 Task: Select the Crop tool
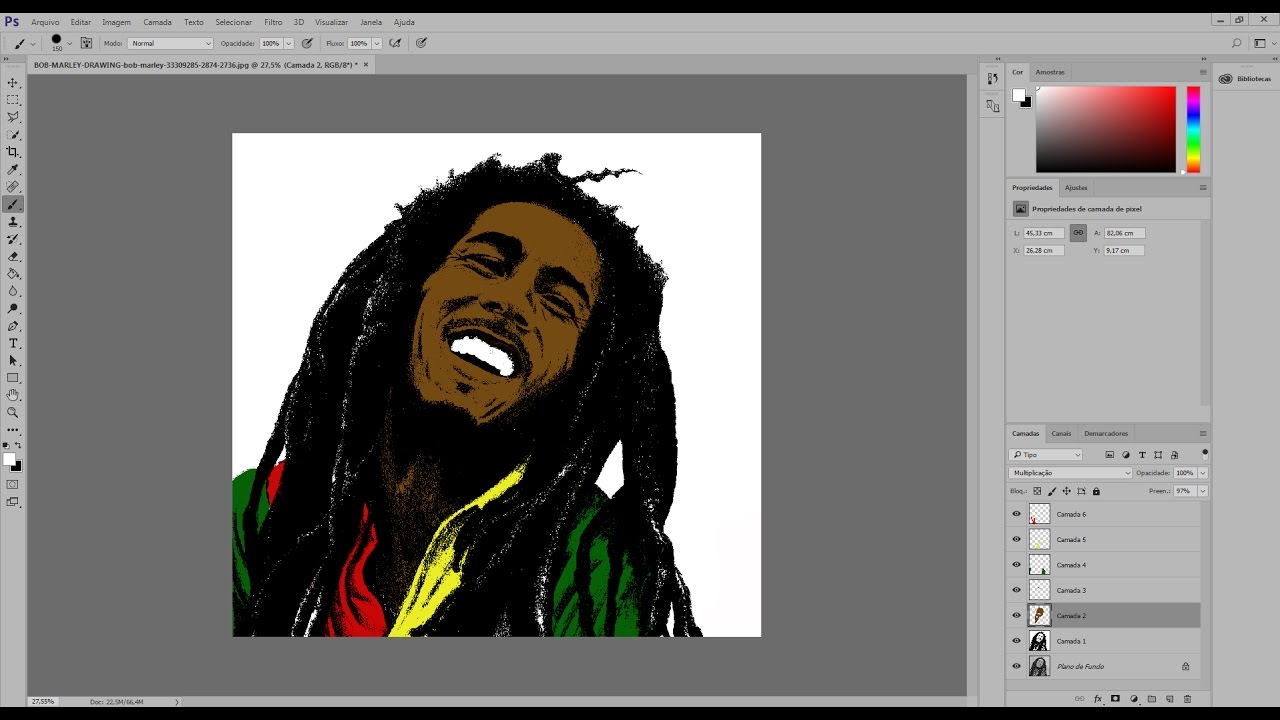(x=13, y=152)
